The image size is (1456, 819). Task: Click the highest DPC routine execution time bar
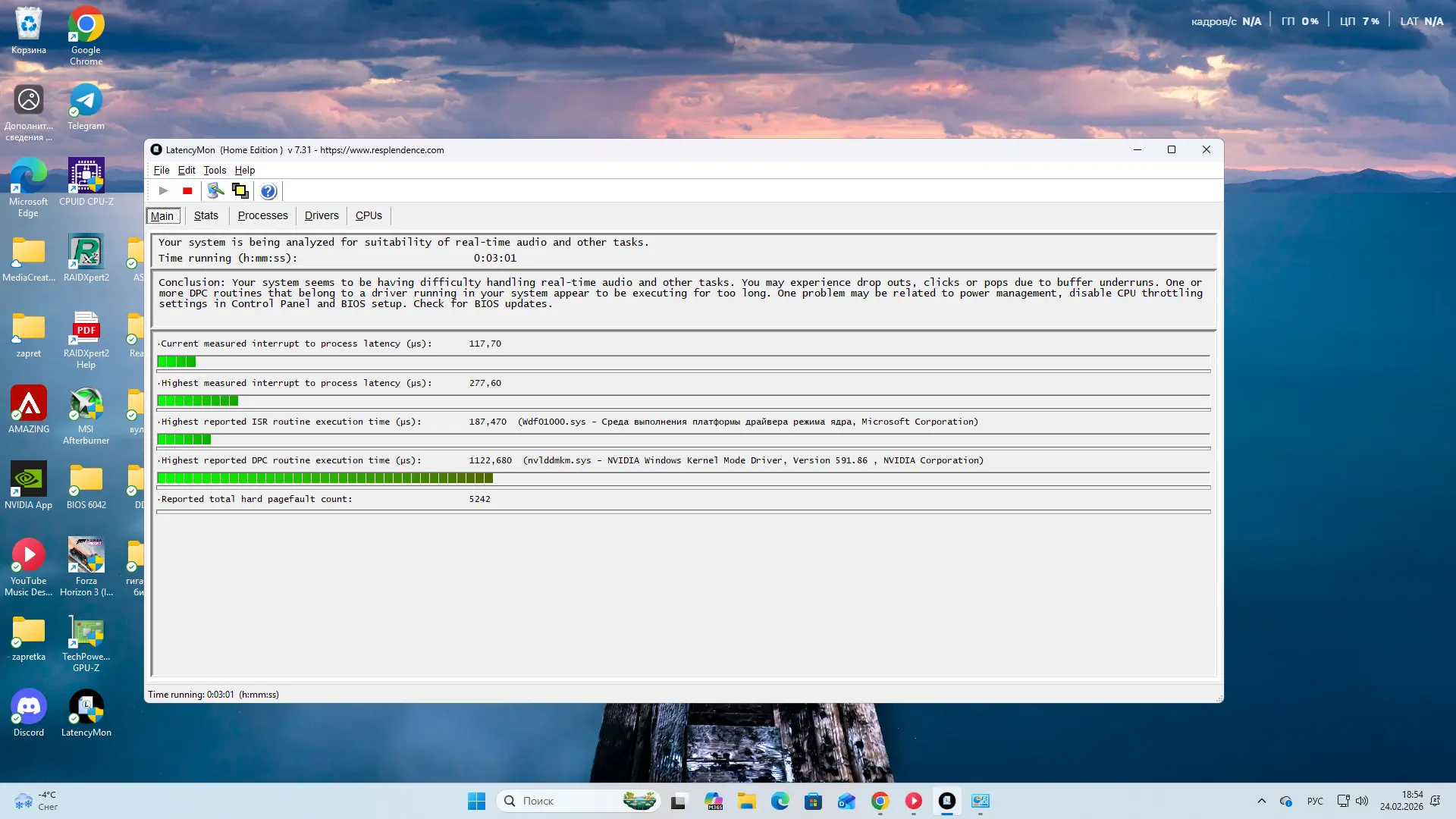(x=325, y=478)
